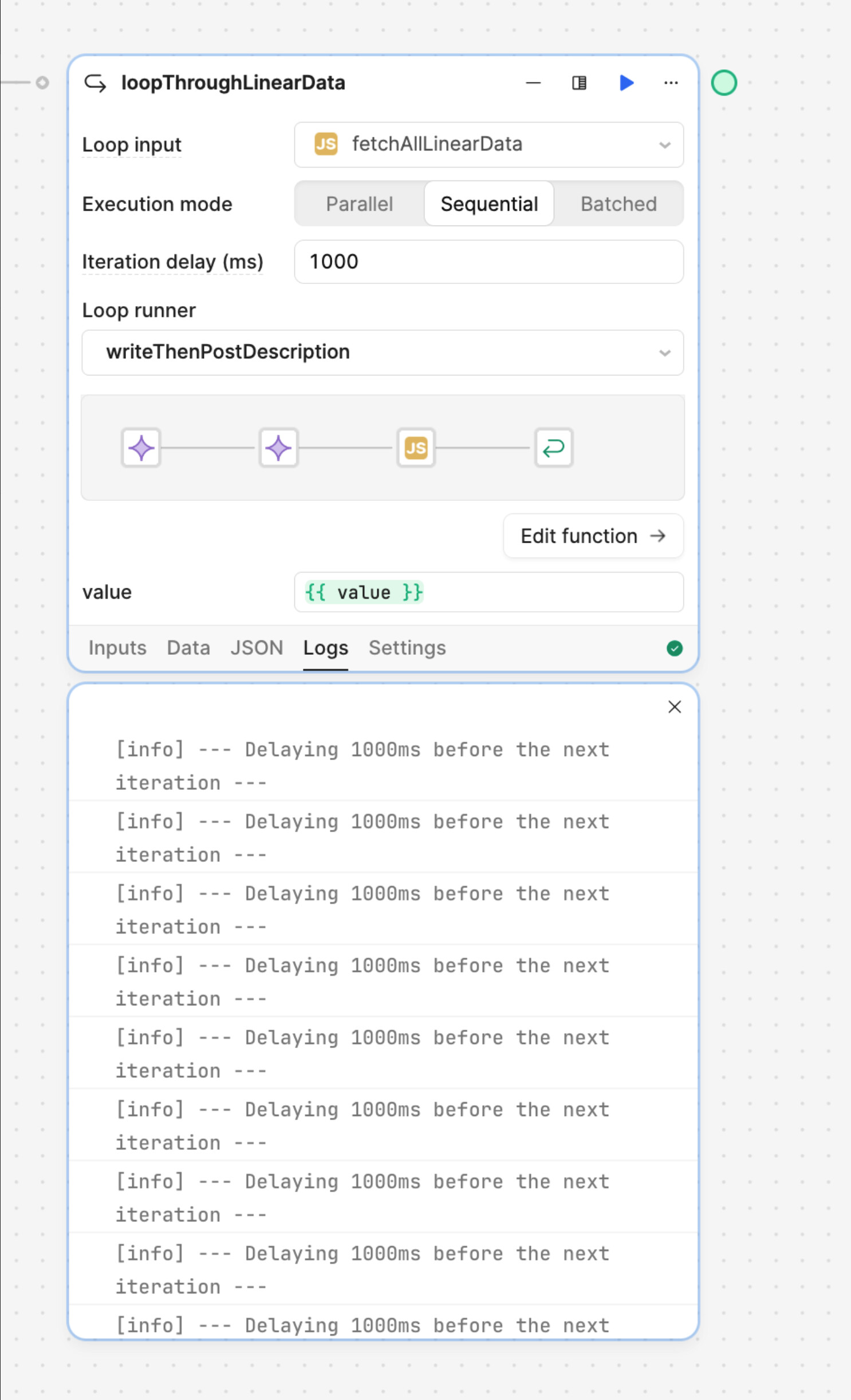Viewport: 851px width, 1400px height.
Task: Open the three-dot more options menu
Action: click(x=671, y=83)
